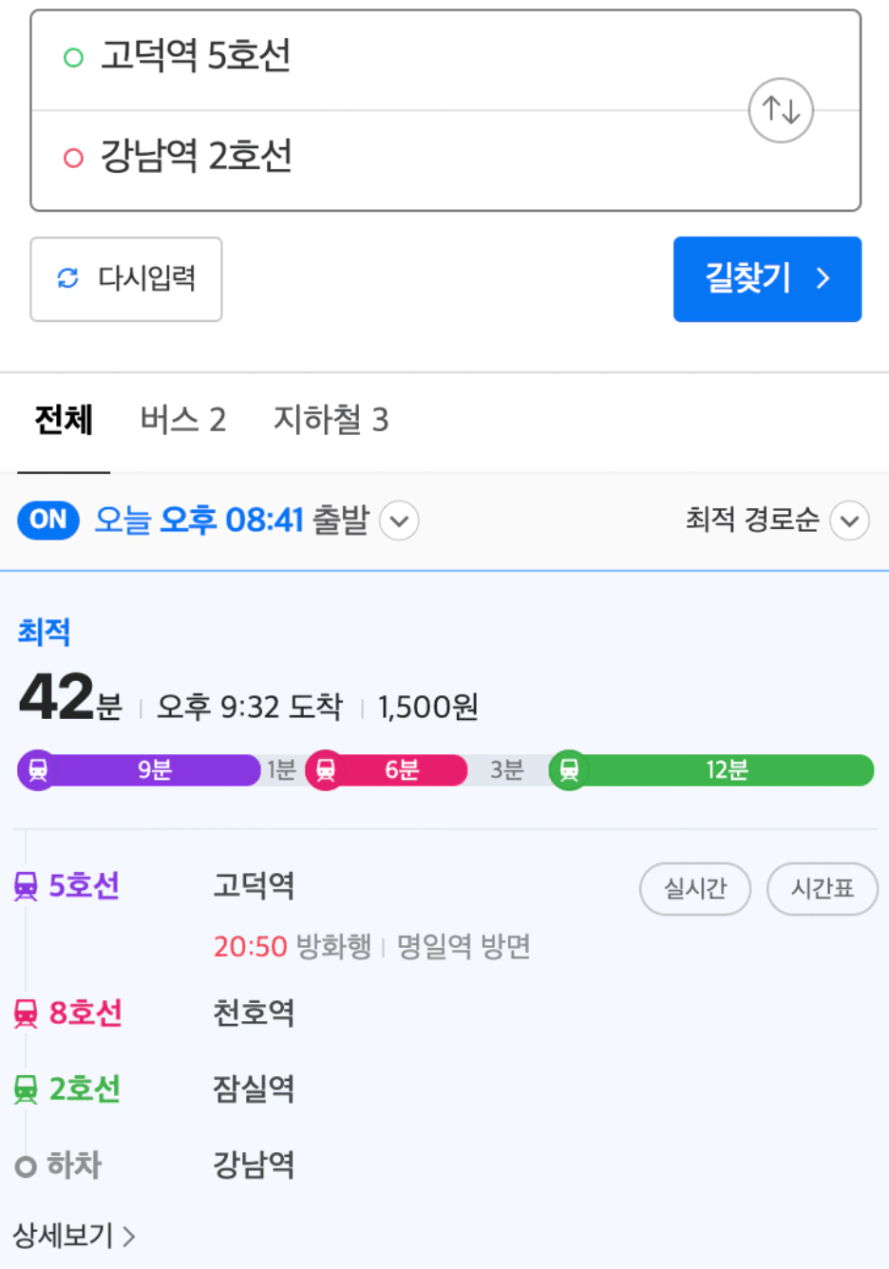
Task: Open the 시간표 timetable button
Action: point(822,889)
